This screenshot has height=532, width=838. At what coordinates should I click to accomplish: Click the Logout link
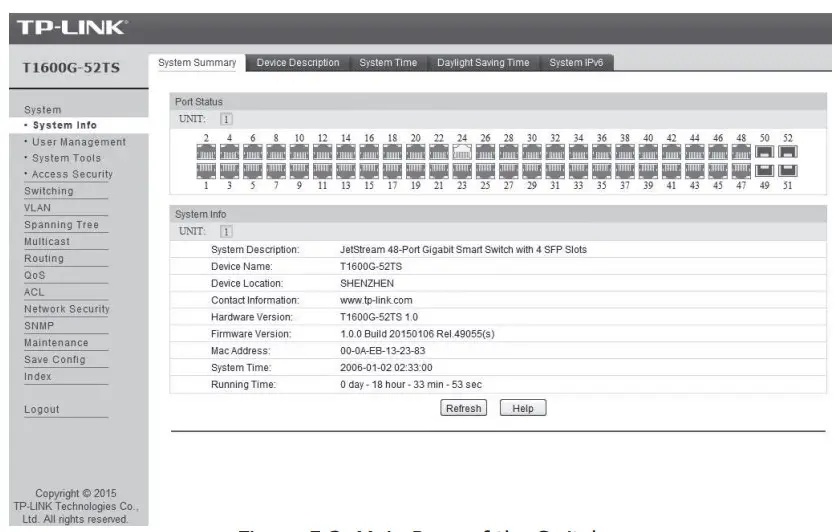[x=42, y=409]
